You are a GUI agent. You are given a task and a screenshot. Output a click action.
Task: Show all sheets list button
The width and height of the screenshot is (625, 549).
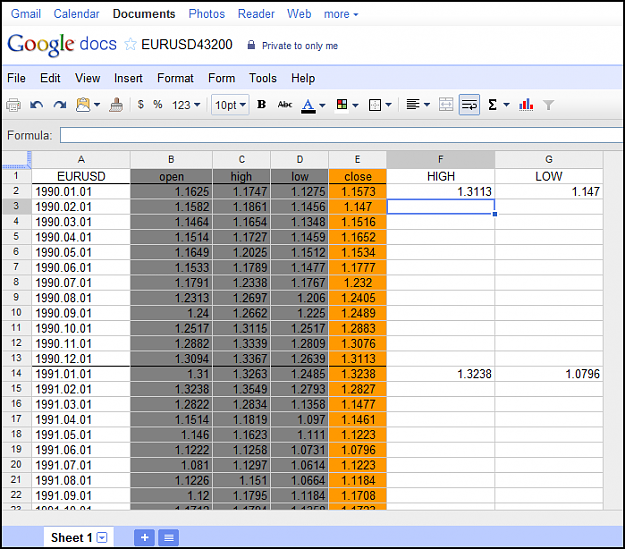click(169, 537)
